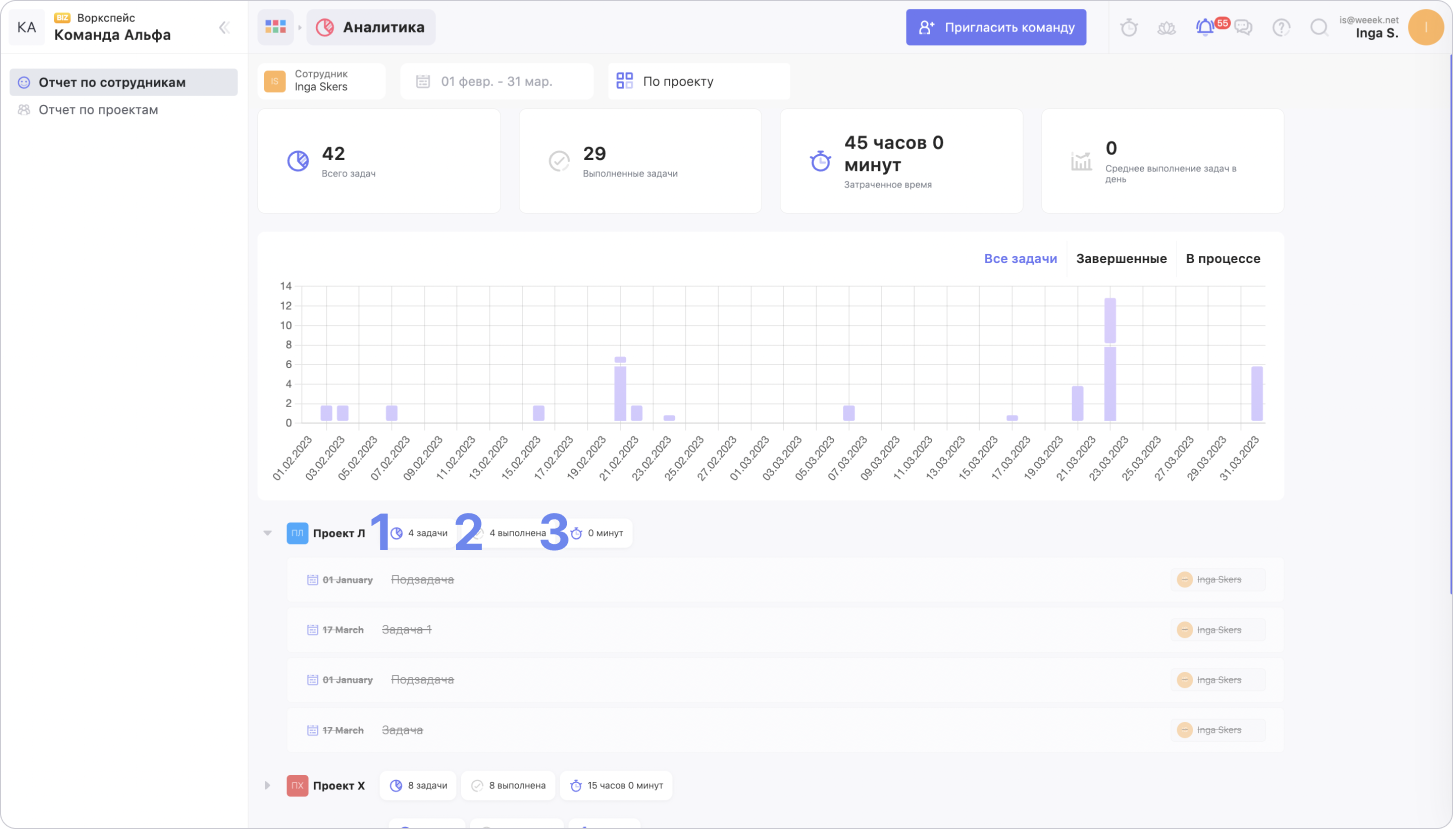The width and height of the screenshot is (1453, 829).
Task: Select the Все задачи chart tab
Action: coord(1020,258)
